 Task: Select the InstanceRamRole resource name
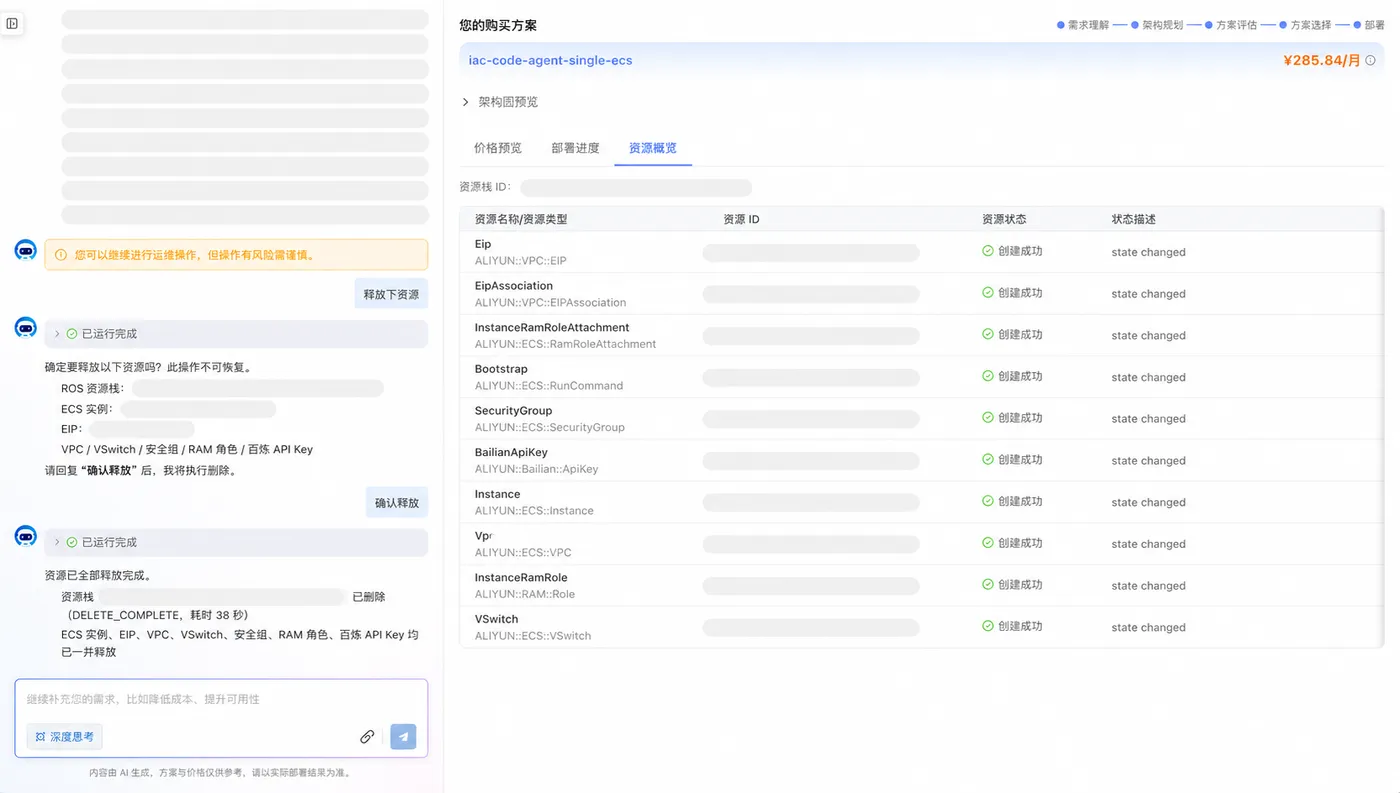(x=521, y=577)
